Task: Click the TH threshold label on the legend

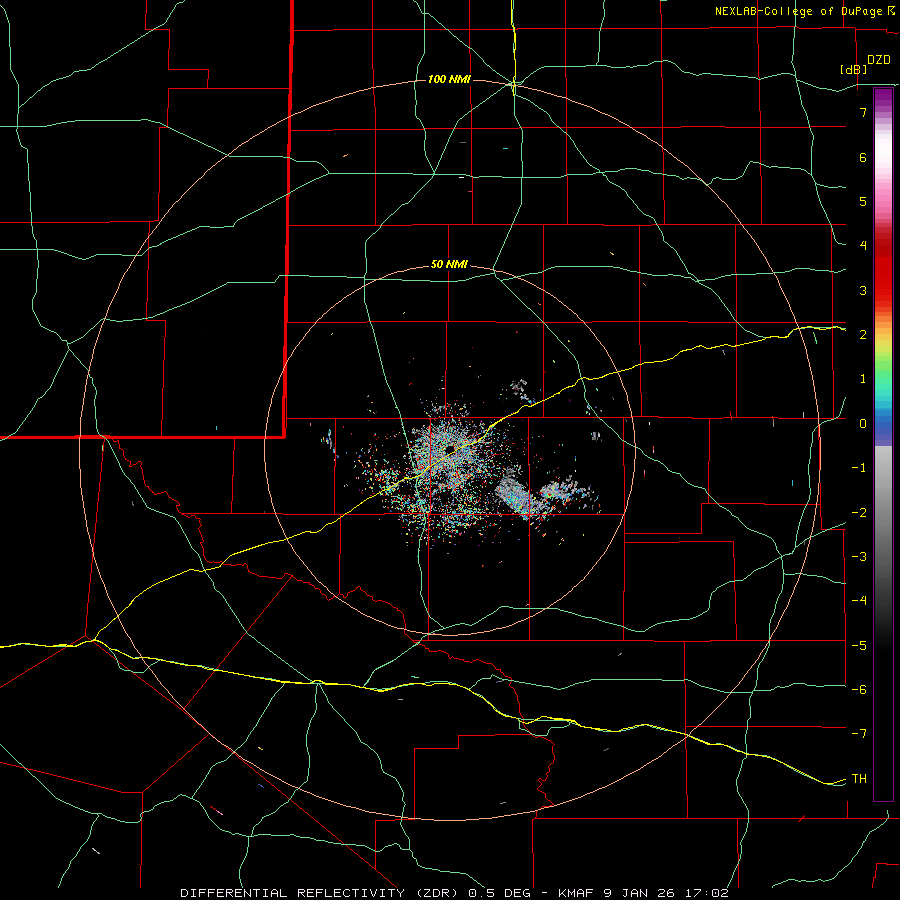Action: [x=859, y=779]
